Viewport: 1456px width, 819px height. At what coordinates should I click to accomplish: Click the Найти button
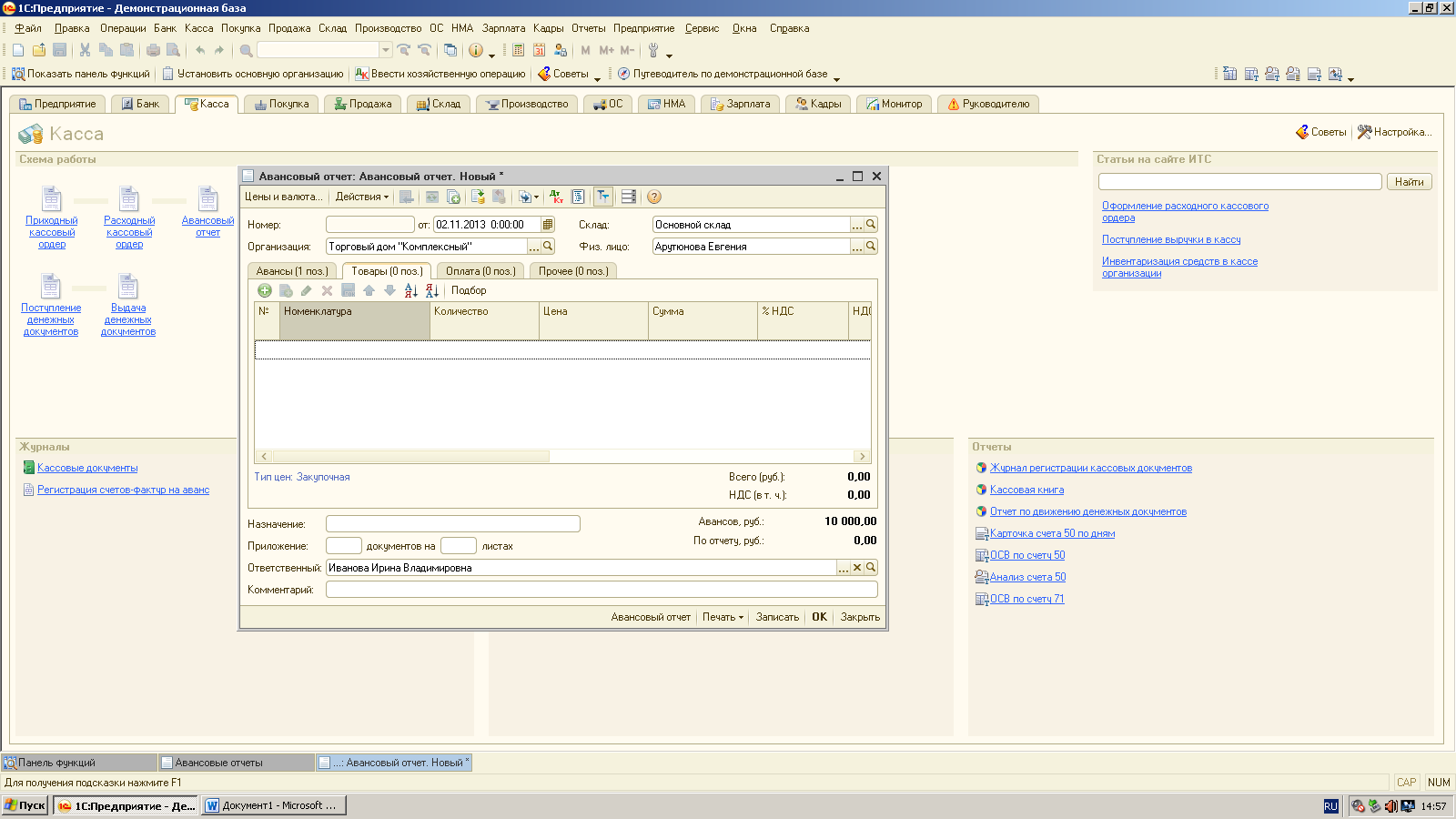[1410, 182]
